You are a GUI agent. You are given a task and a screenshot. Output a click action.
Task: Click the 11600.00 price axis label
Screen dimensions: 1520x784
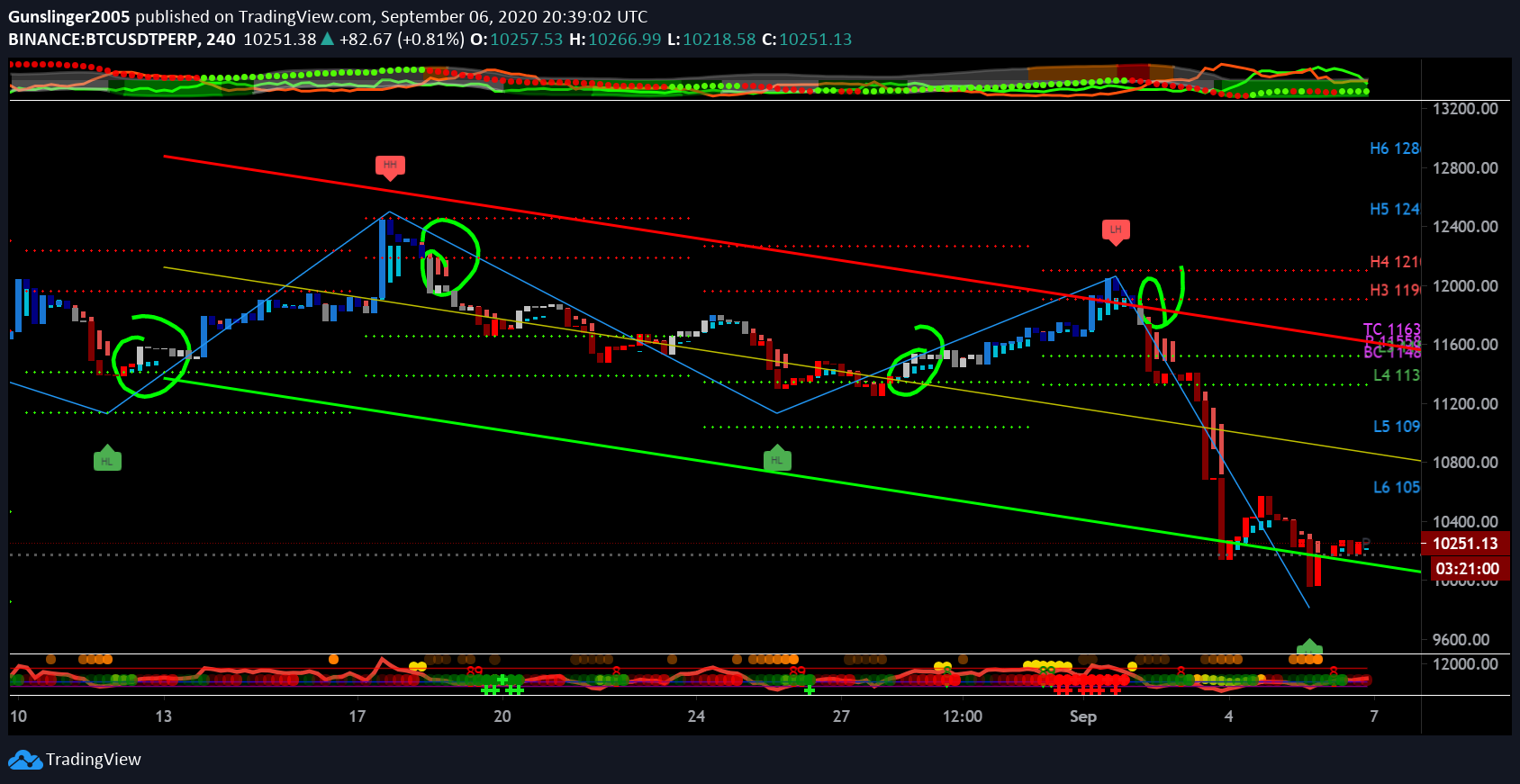pos(1465,345)
